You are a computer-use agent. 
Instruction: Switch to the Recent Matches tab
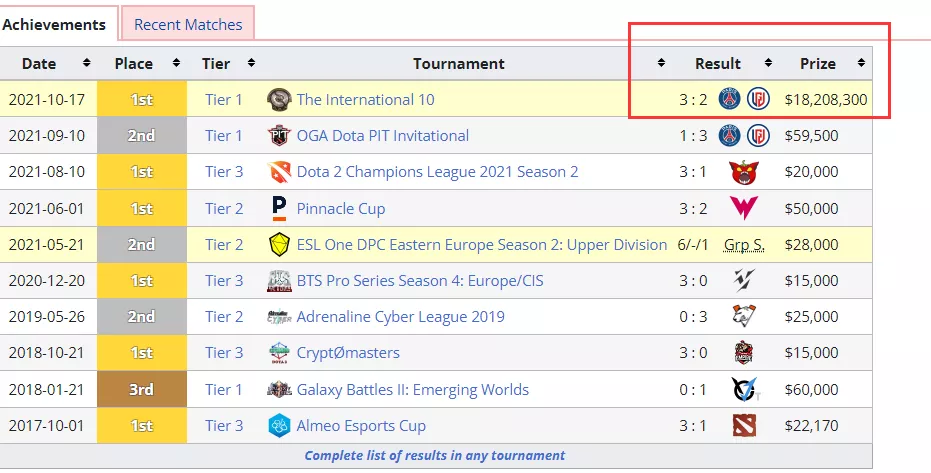pos(188,24)
